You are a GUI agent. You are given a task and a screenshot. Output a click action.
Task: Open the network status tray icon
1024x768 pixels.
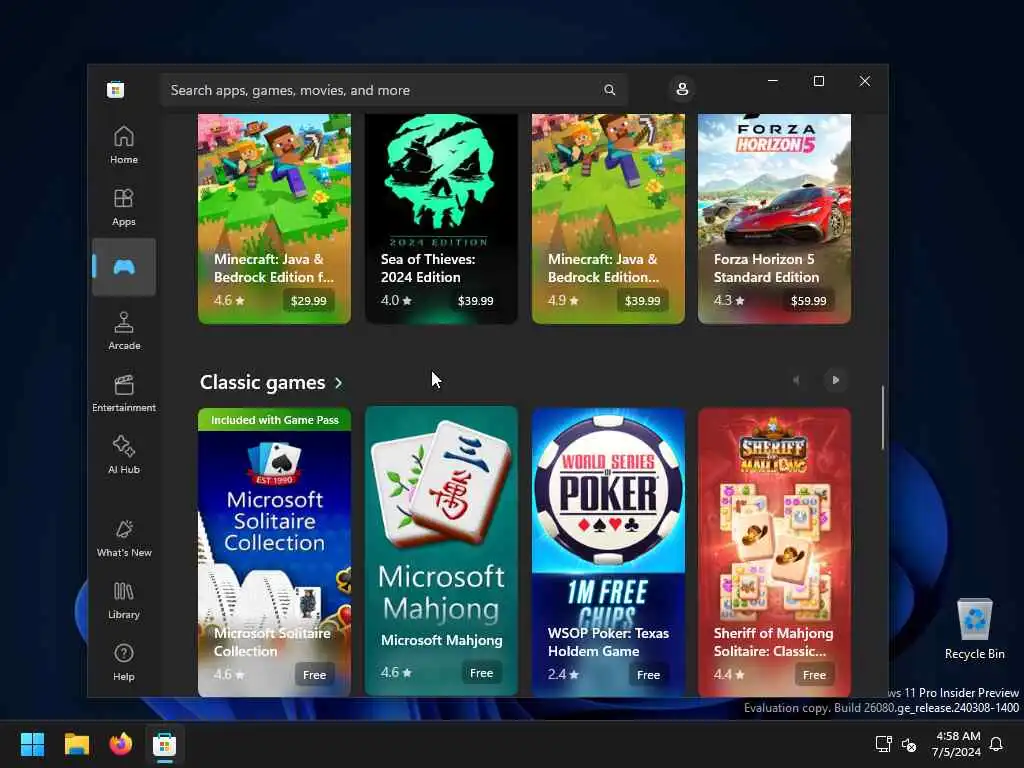click(883, 744)
